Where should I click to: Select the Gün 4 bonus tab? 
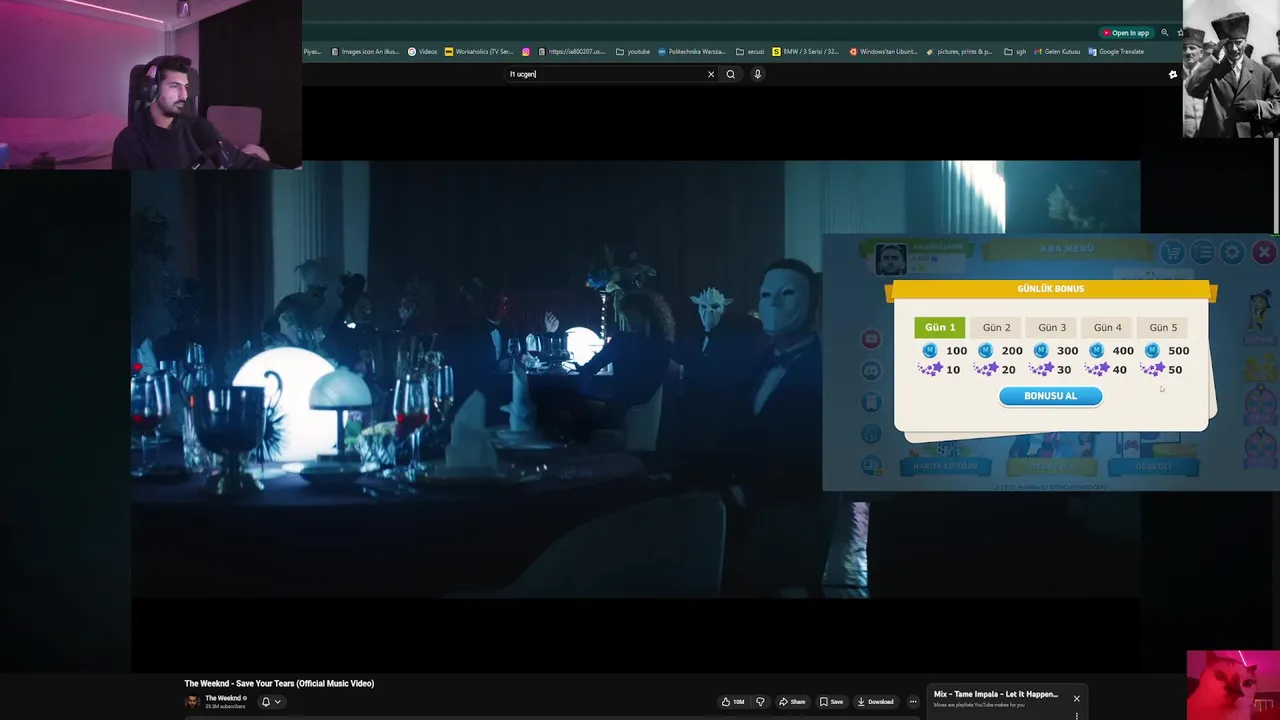point(1107,327)
